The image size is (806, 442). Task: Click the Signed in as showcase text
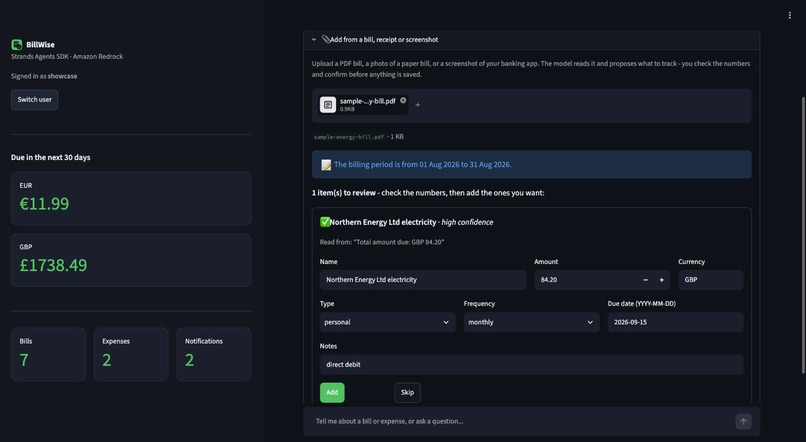[x=44, y=76]
